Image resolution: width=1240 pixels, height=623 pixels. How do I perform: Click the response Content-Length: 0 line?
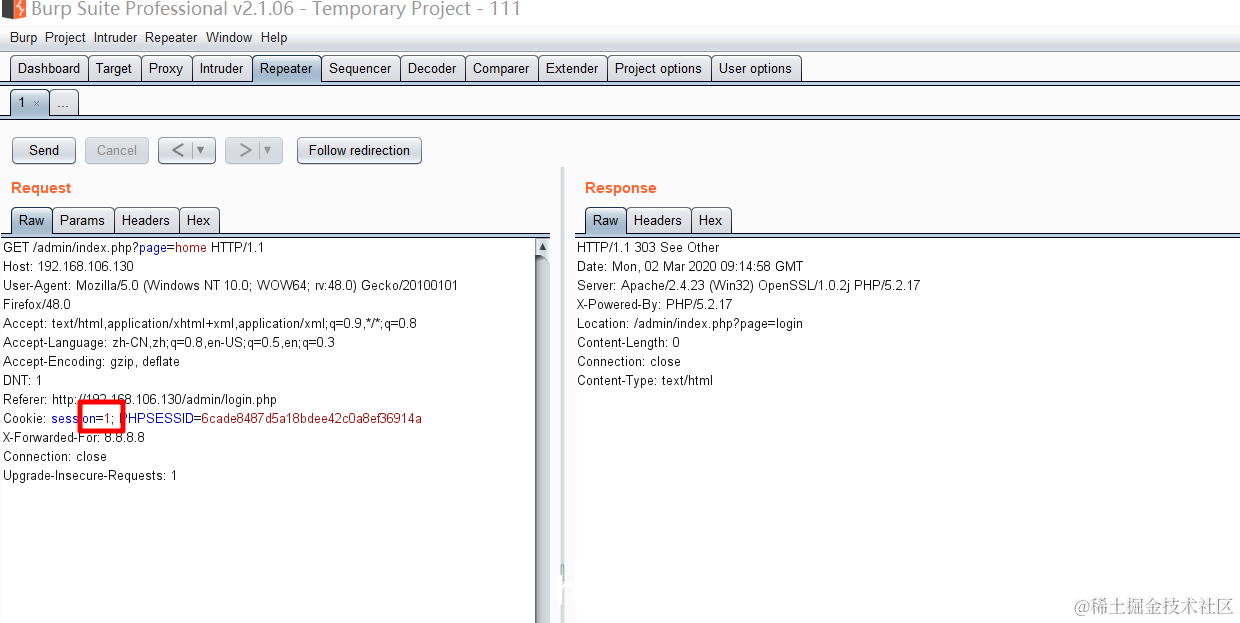point(628,342)
